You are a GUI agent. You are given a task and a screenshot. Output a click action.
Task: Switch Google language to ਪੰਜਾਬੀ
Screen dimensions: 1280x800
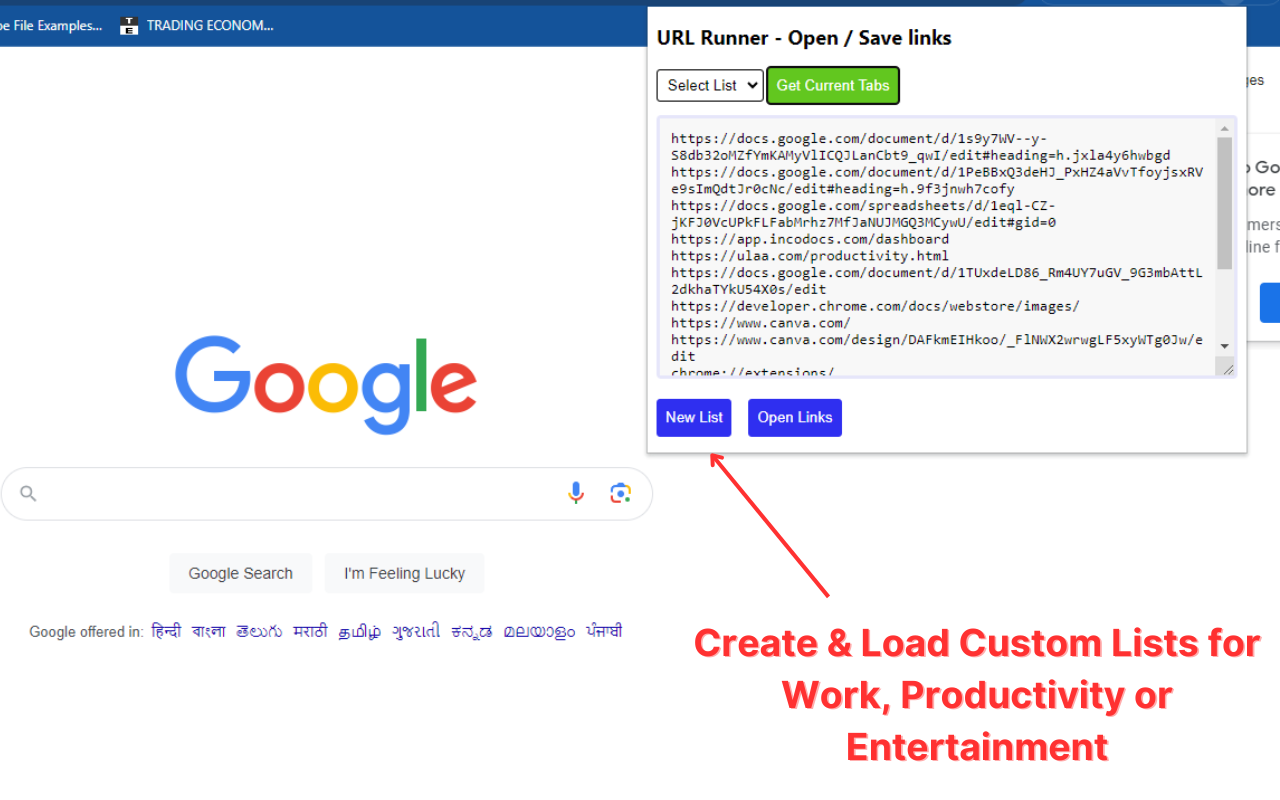pyautogui.click(x=604, y=631)
